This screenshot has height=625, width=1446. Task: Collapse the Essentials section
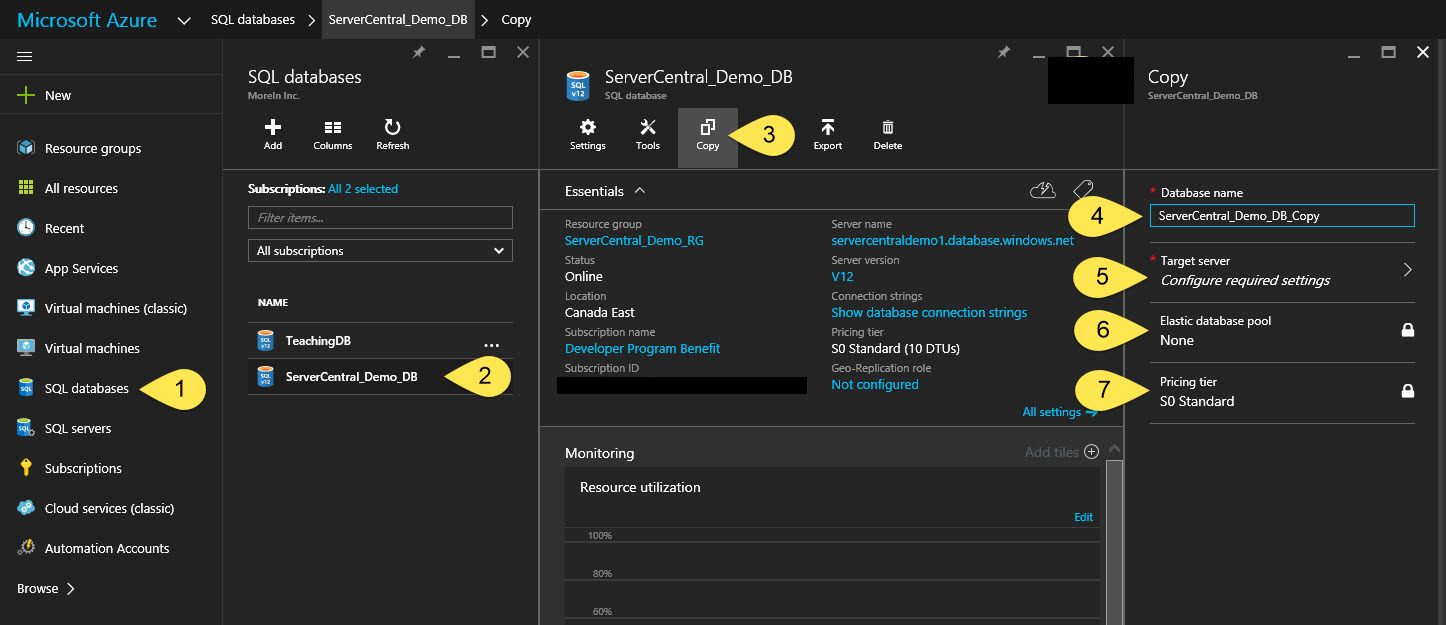point(640,191)
